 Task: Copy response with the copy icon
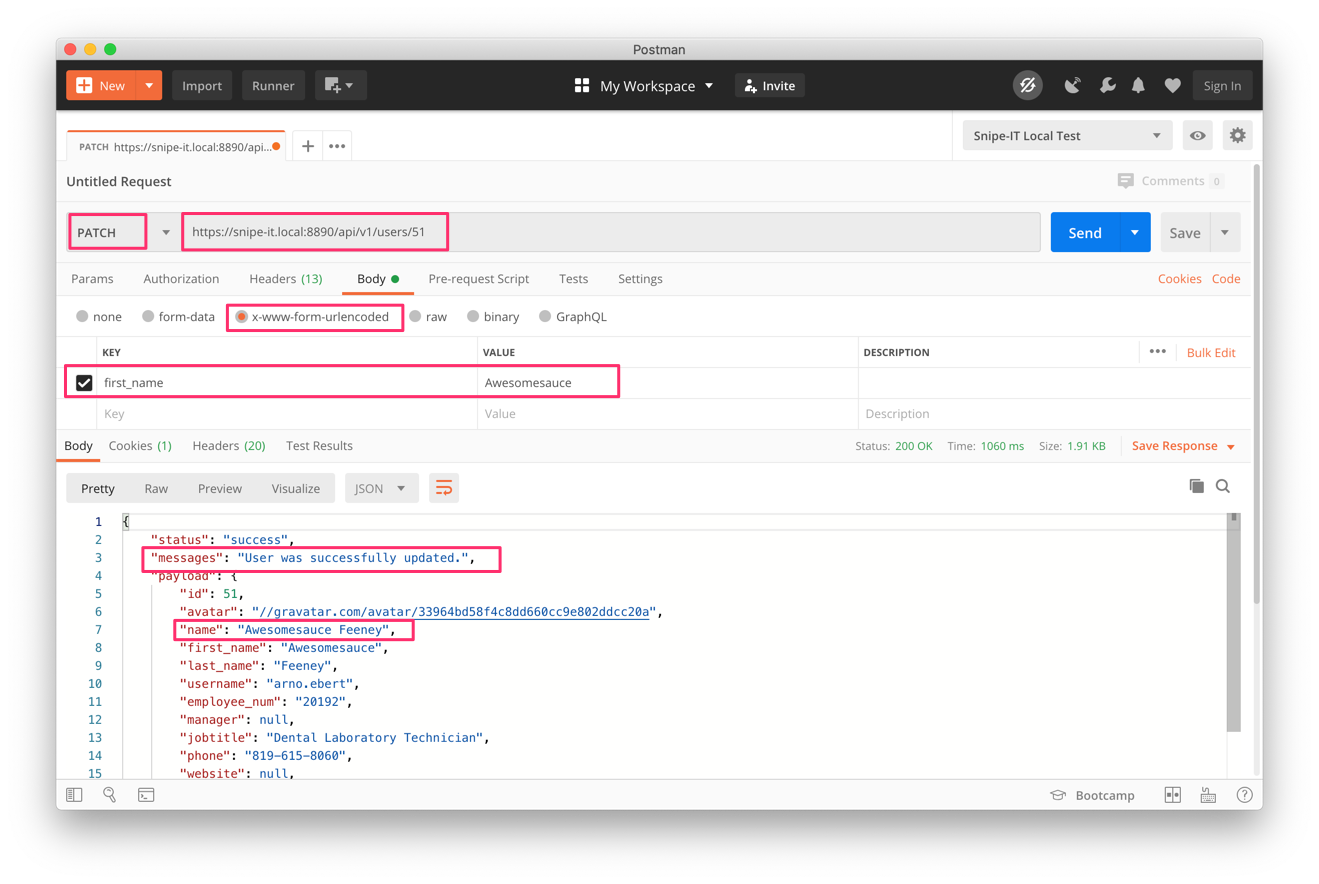(1196, 486)
